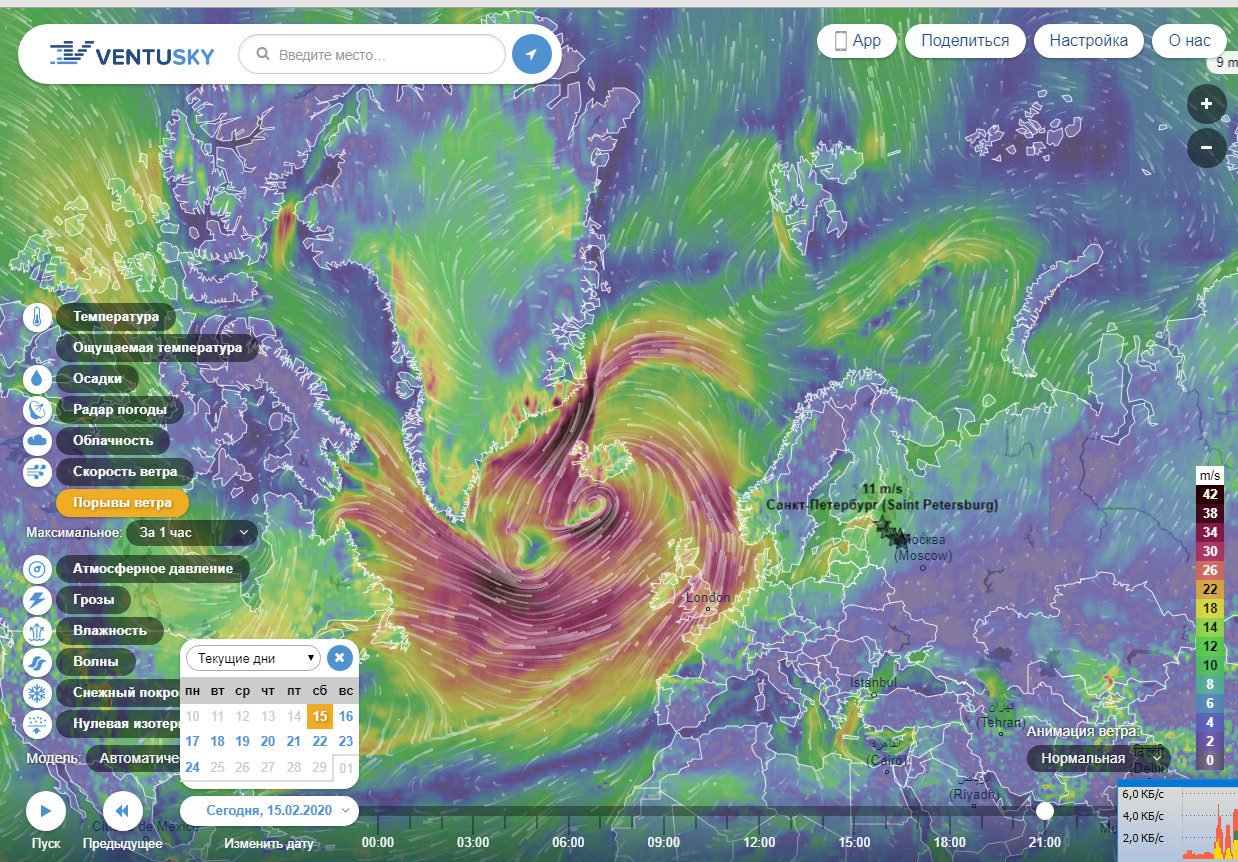Click the Поделиться button
The width and height of the screenshot is (1238, 862).
[964, 41]
